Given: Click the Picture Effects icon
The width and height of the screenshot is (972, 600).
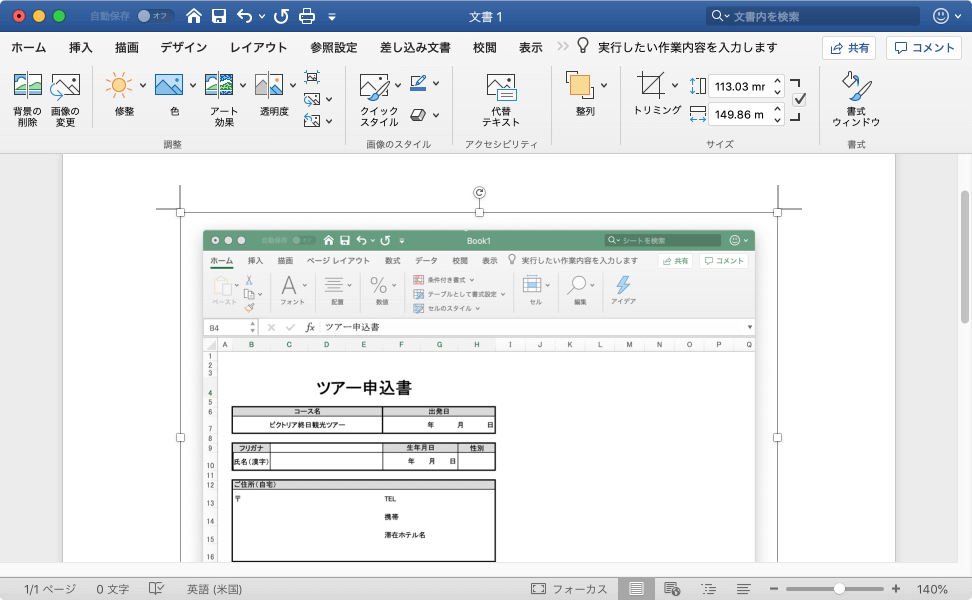Looking at the screenshot, I should [418, 115].
